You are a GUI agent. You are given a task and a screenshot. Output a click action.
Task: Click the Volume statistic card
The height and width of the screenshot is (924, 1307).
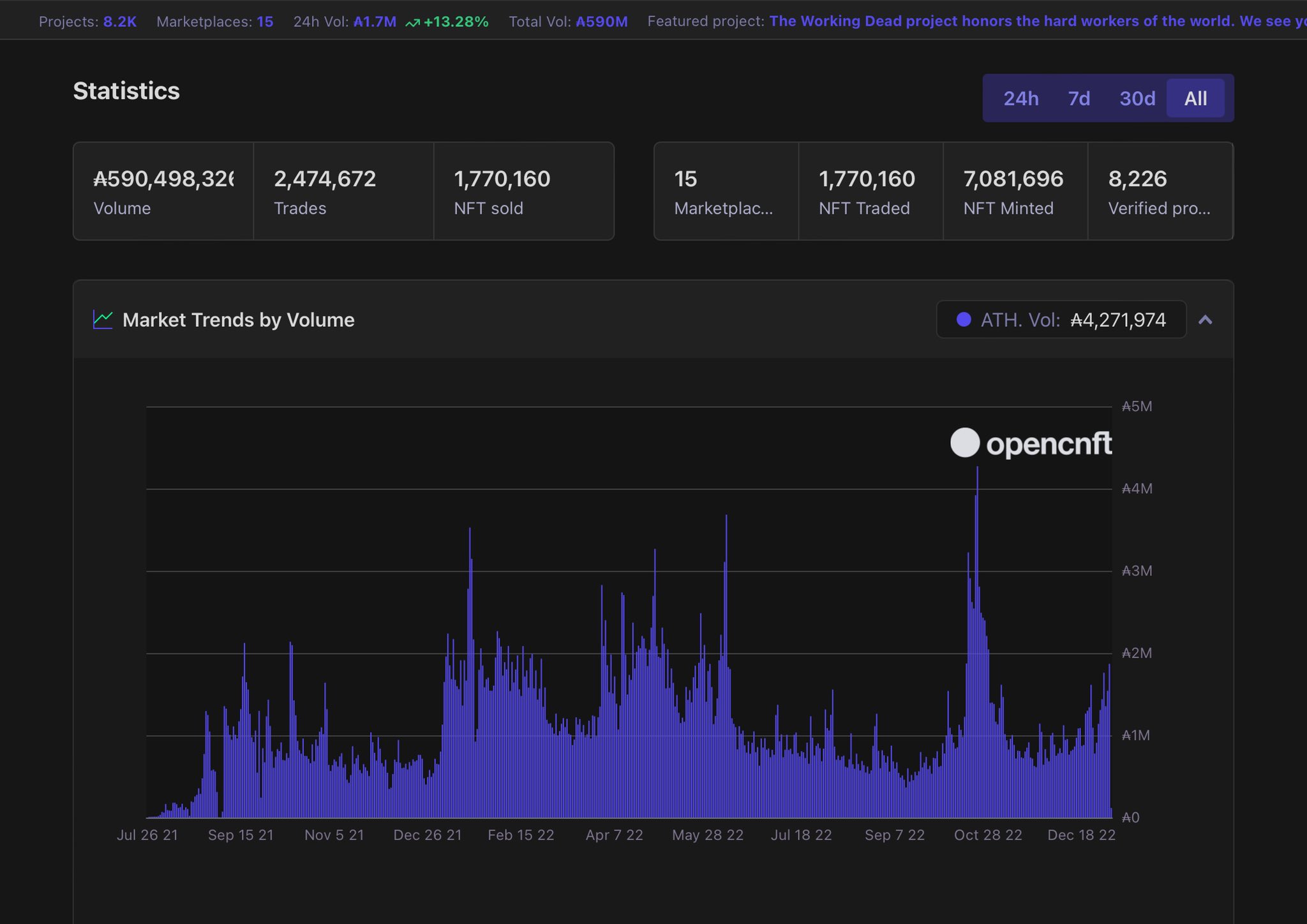click(163, 191)
